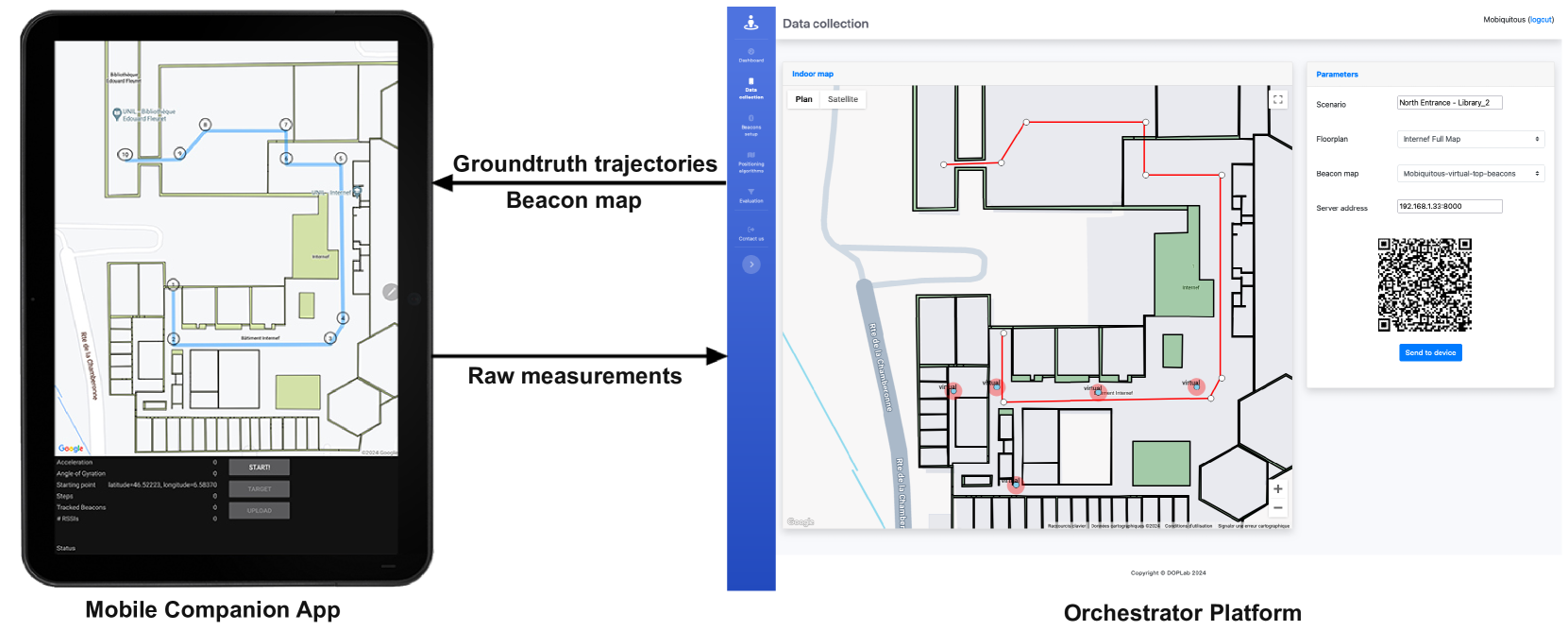Click the Parameters panel heading
The height and width of the screenshot is (631, 1568).
1337,75
